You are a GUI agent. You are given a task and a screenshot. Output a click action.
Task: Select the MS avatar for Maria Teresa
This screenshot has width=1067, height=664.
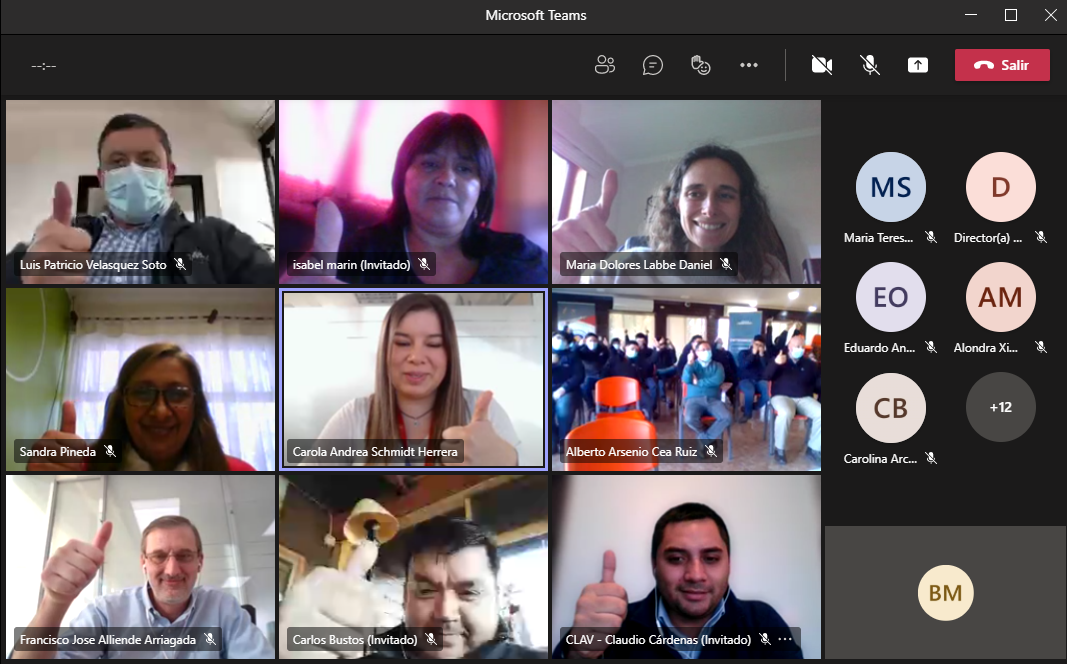click(890, 187)
